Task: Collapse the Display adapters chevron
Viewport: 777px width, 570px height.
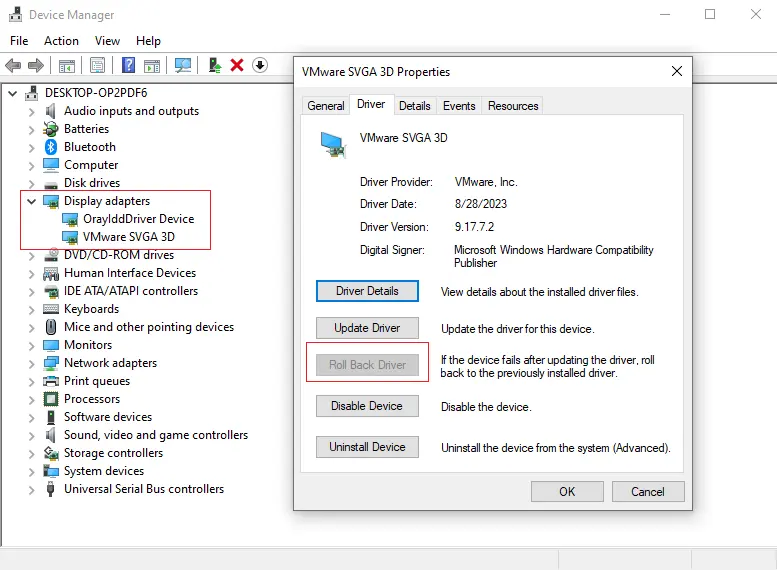Action: pos(31,201)
